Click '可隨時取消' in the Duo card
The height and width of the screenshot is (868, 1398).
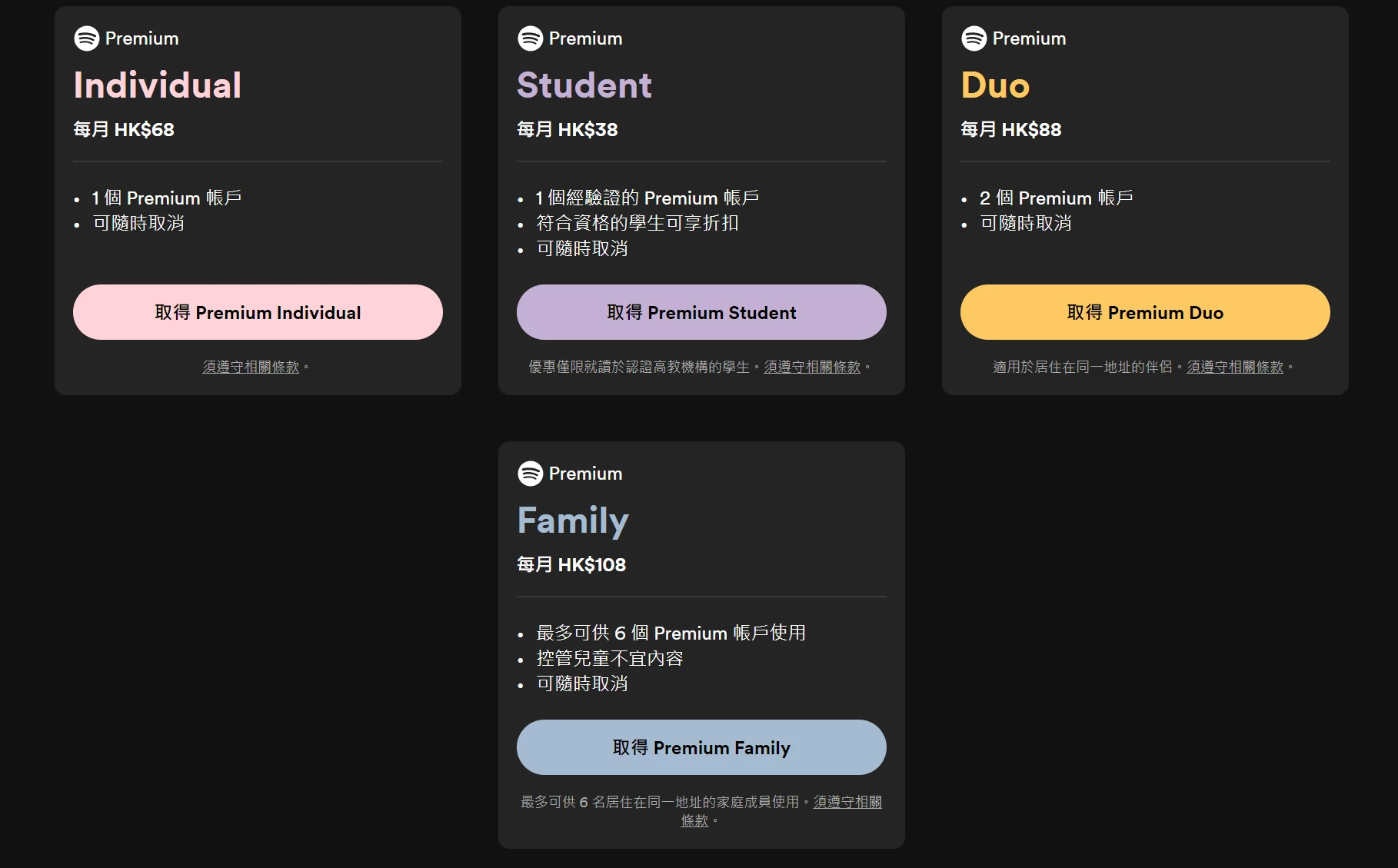(1026, 224)
